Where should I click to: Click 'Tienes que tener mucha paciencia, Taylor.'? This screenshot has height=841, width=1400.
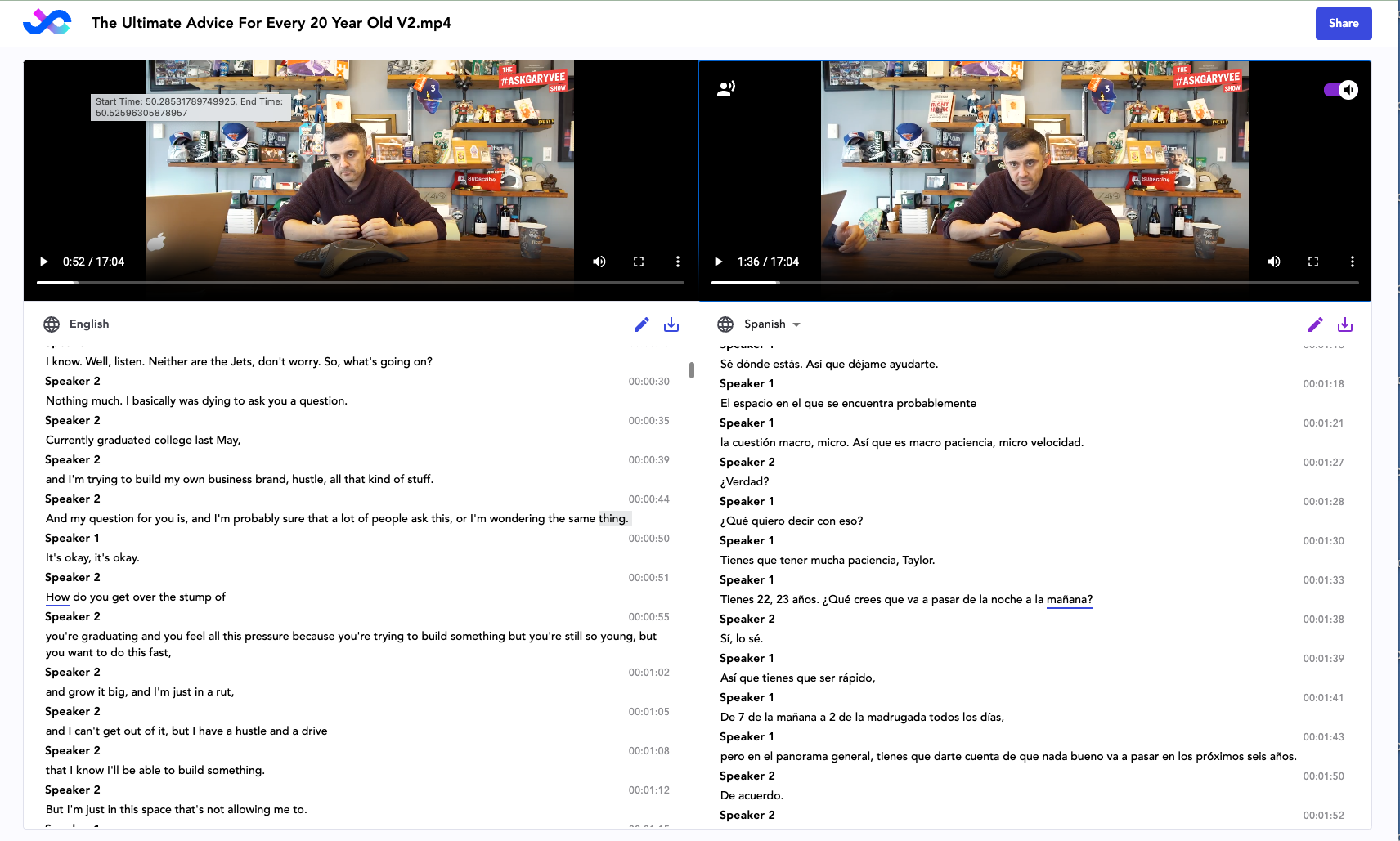(x=828, y=560)
